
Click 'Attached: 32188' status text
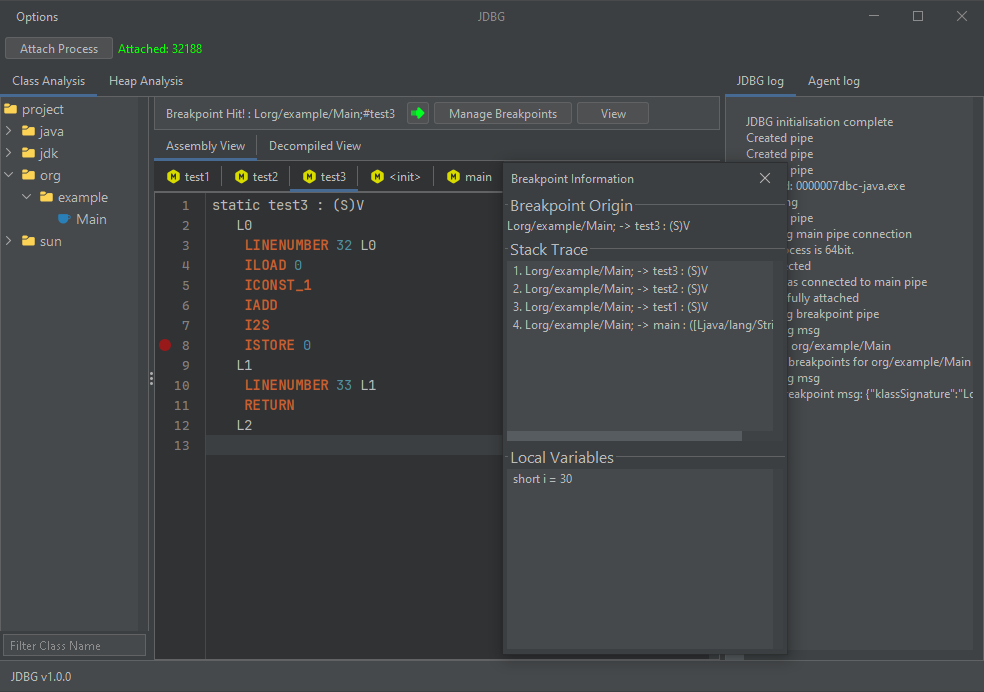coord(160,49)
